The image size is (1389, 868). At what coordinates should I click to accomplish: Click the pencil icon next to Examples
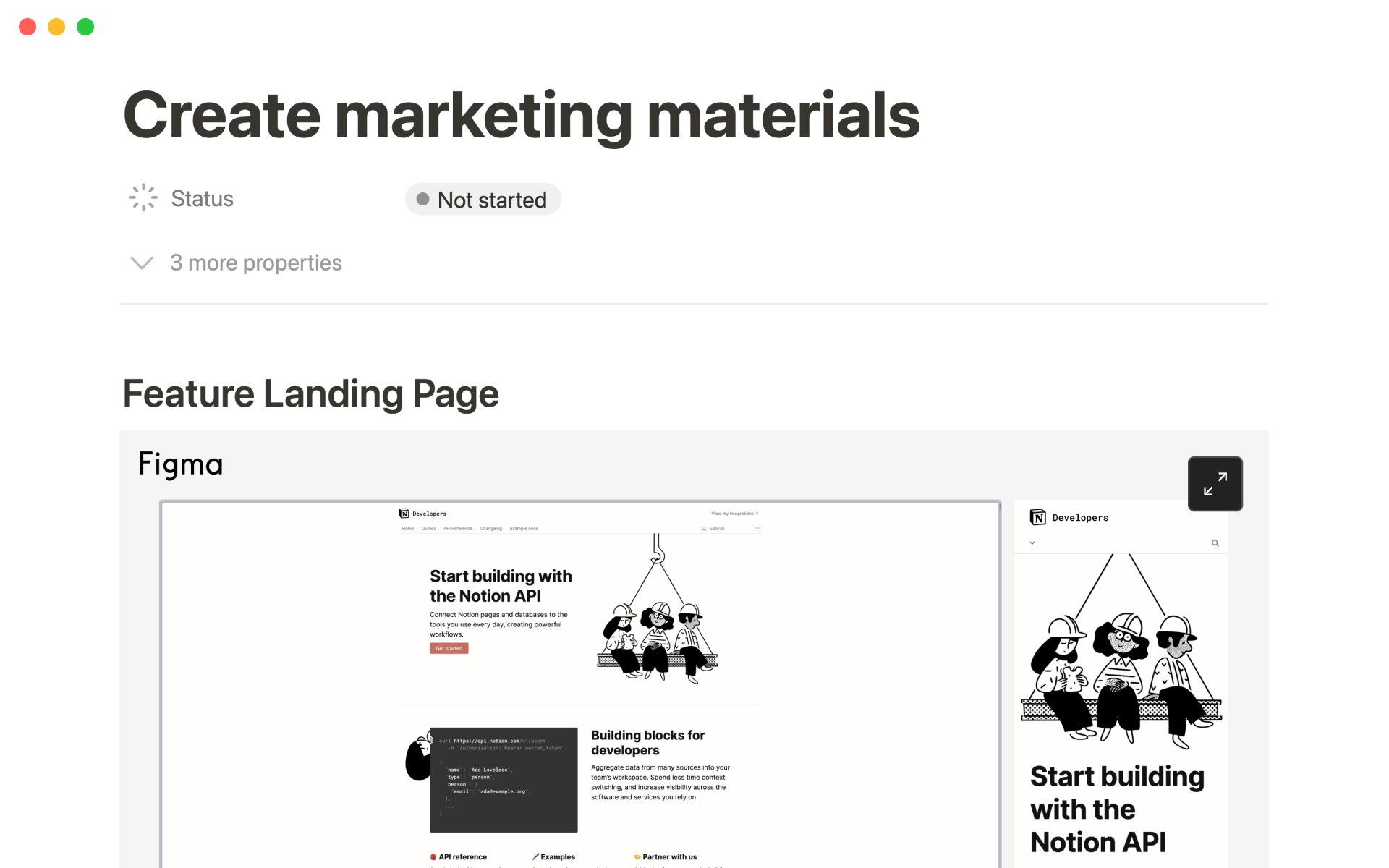(x=535, y=856)
